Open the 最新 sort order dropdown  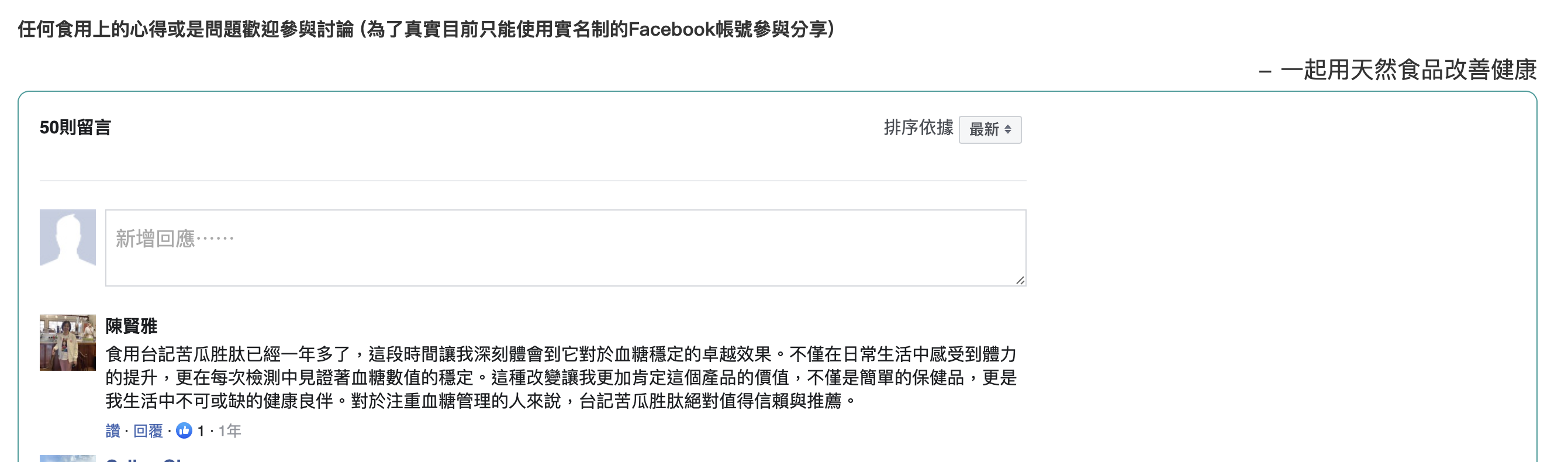(x=990, y=130)
